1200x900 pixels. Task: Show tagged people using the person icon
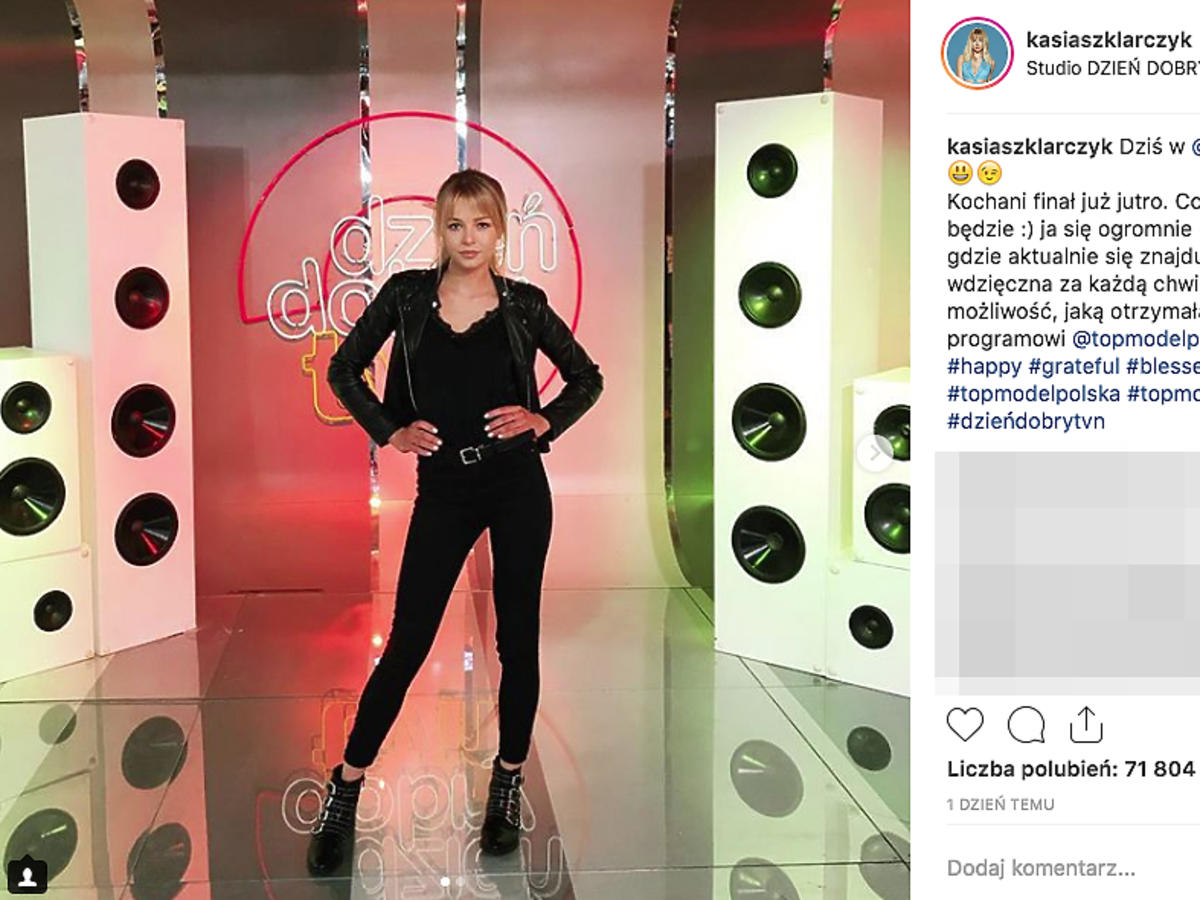(x=32, y=875)
